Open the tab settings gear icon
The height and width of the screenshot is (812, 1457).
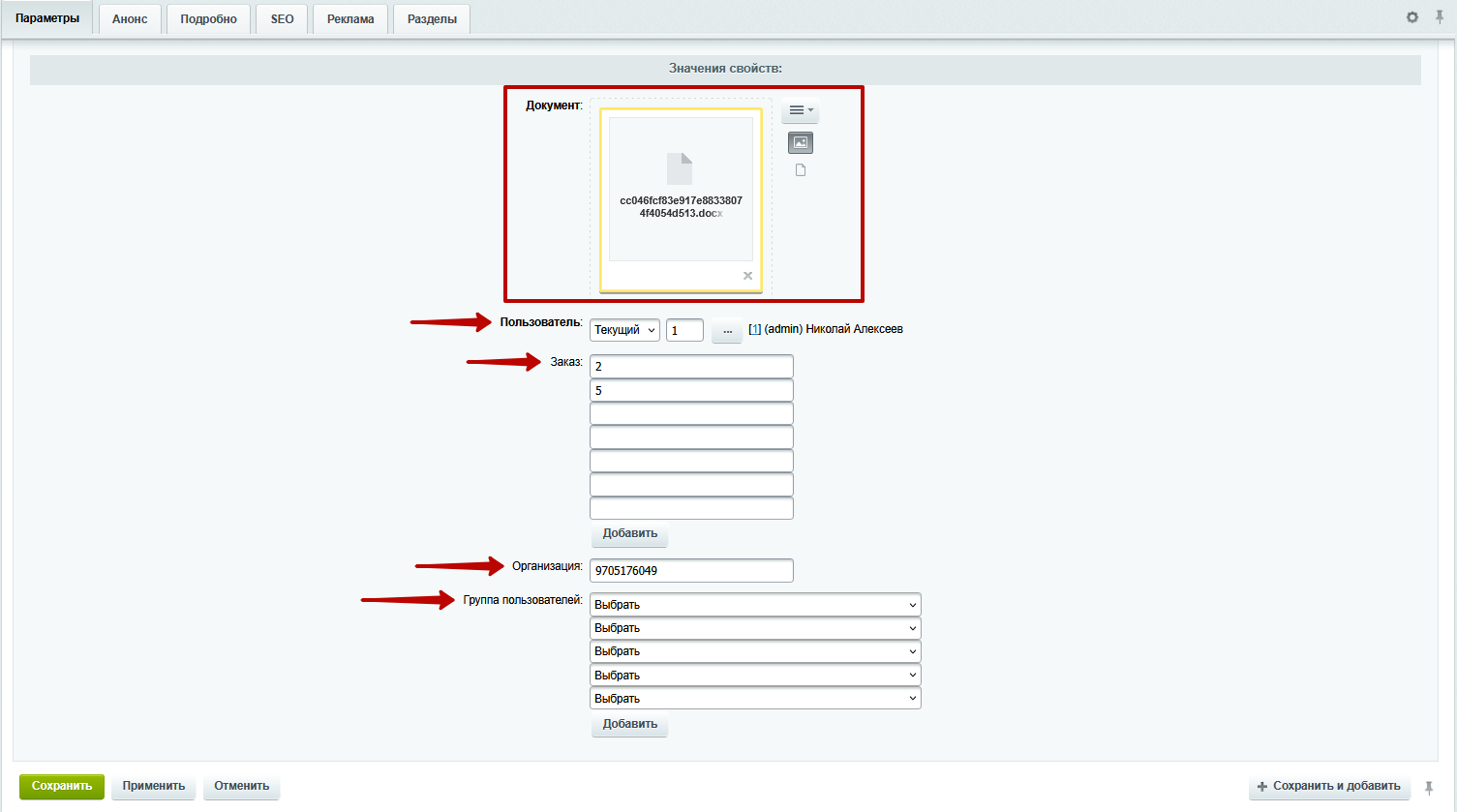point(1412,17)
